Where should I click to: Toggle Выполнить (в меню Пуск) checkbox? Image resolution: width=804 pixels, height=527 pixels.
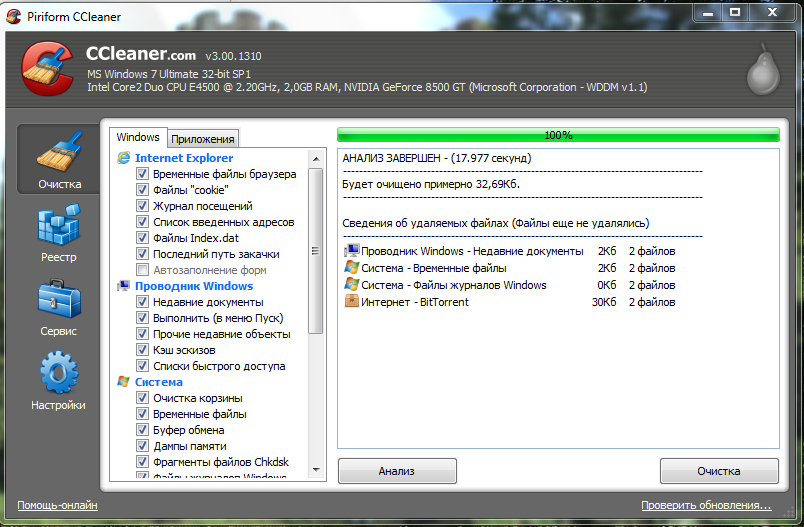coord(143,318)
